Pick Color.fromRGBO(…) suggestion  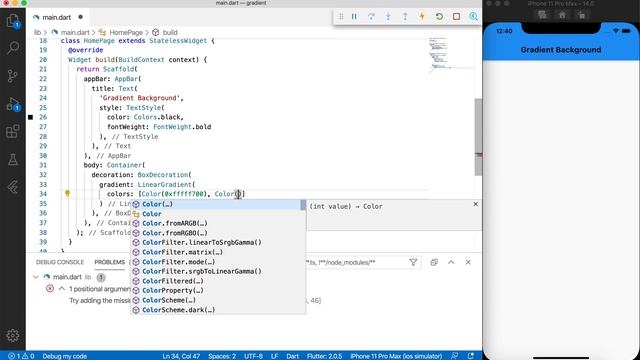218,233
